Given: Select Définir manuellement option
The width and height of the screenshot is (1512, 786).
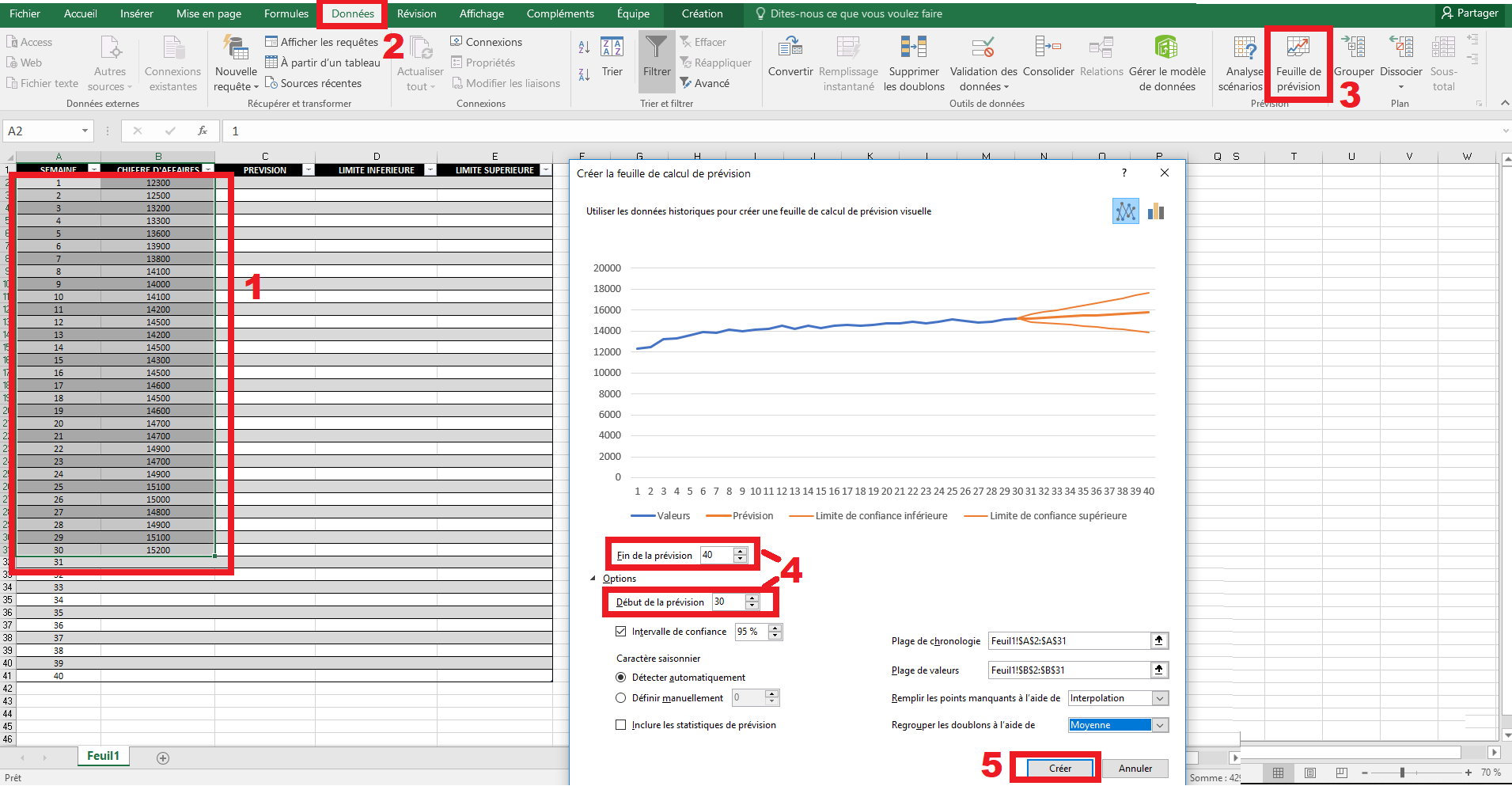Looking at the screenshot, I should (x=620, y=698).
